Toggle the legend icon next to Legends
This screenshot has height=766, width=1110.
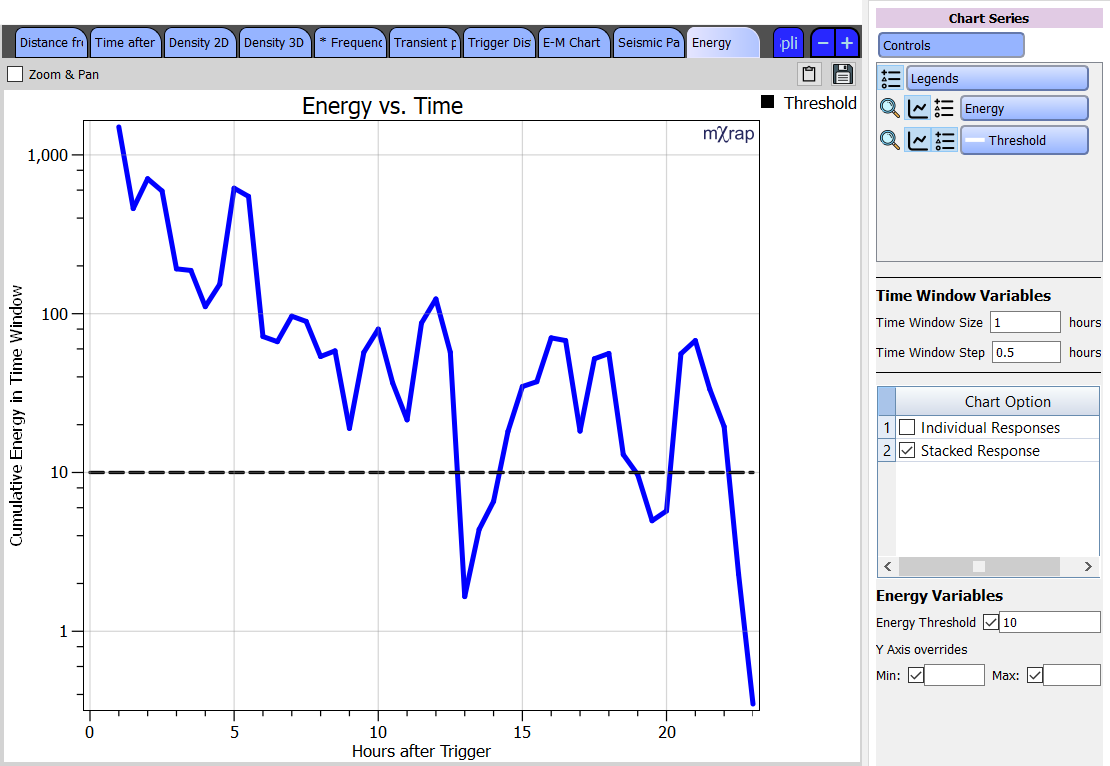[890, 79]
